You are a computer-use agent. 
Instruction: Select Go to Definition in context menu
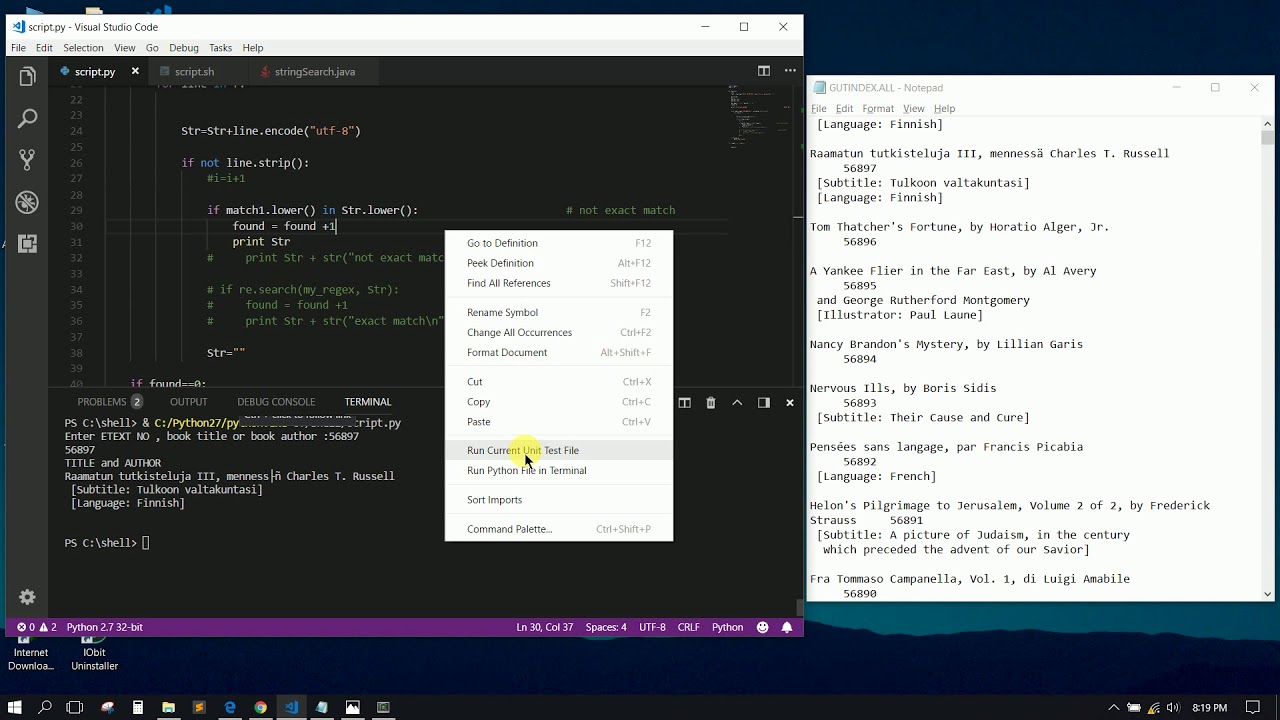559,243
